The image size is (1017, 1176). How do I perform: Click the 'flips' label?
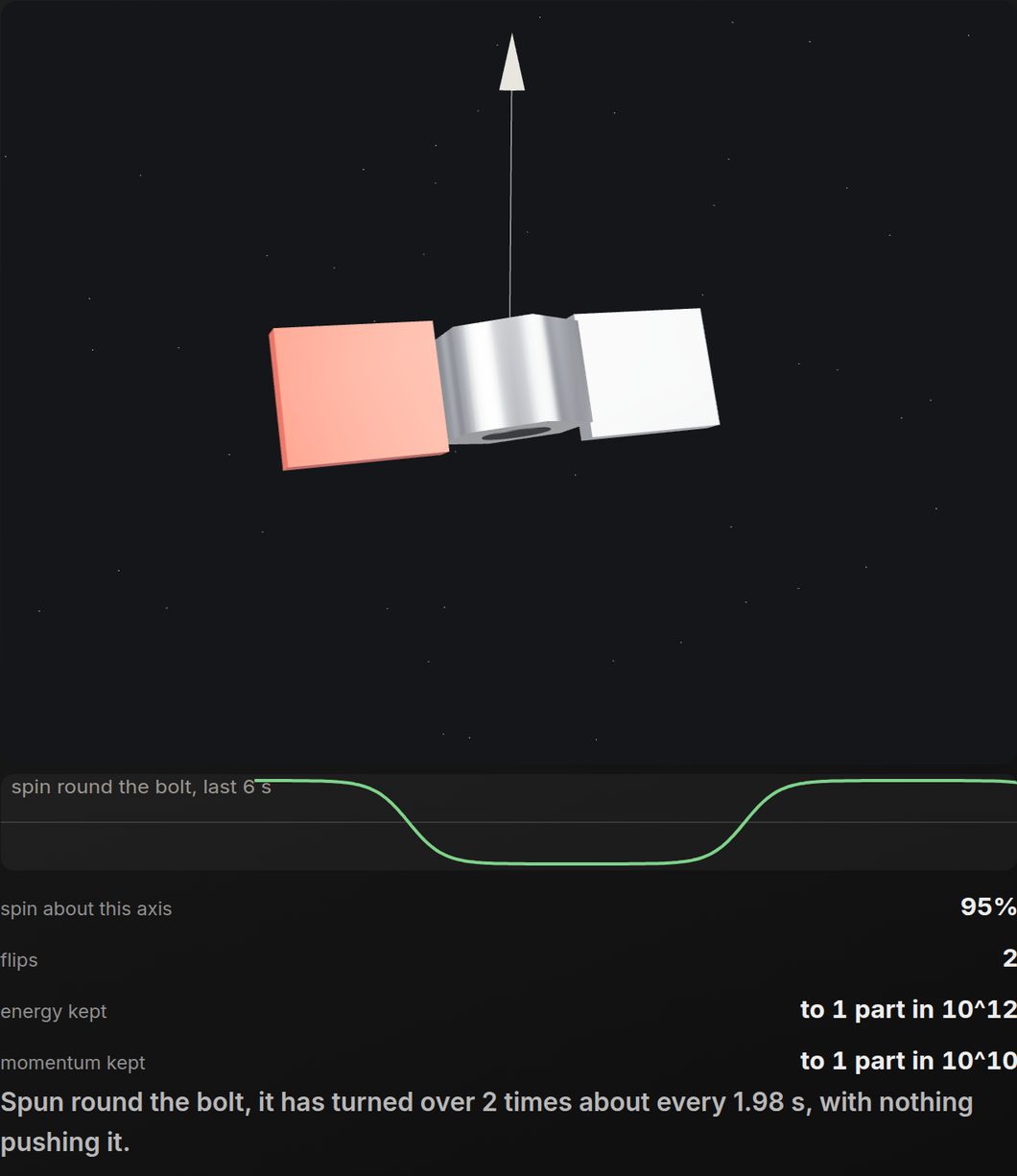click(19, 960)
